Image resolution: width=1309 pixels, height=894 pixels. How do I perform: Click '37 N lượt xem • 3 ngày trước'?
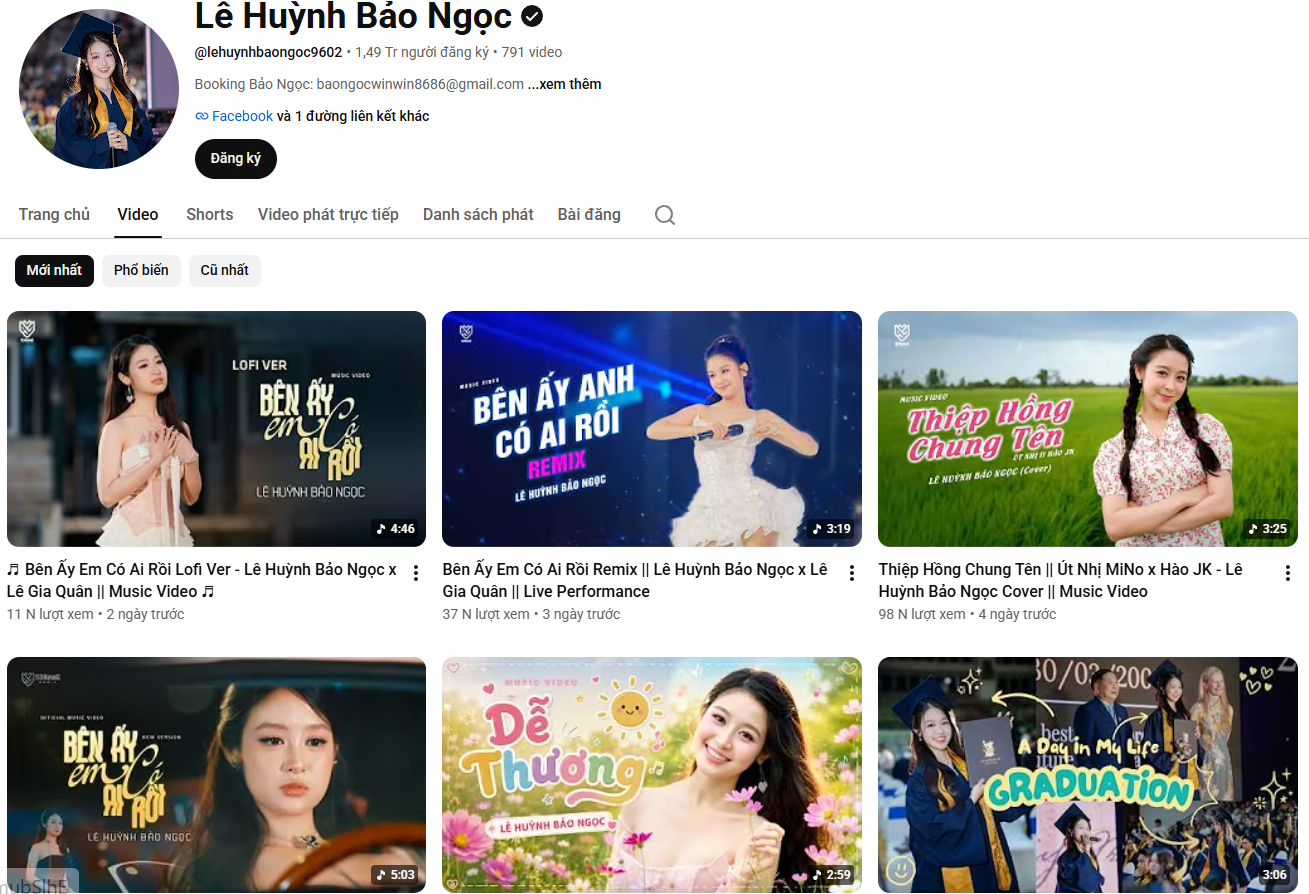(x=531, y=614)
